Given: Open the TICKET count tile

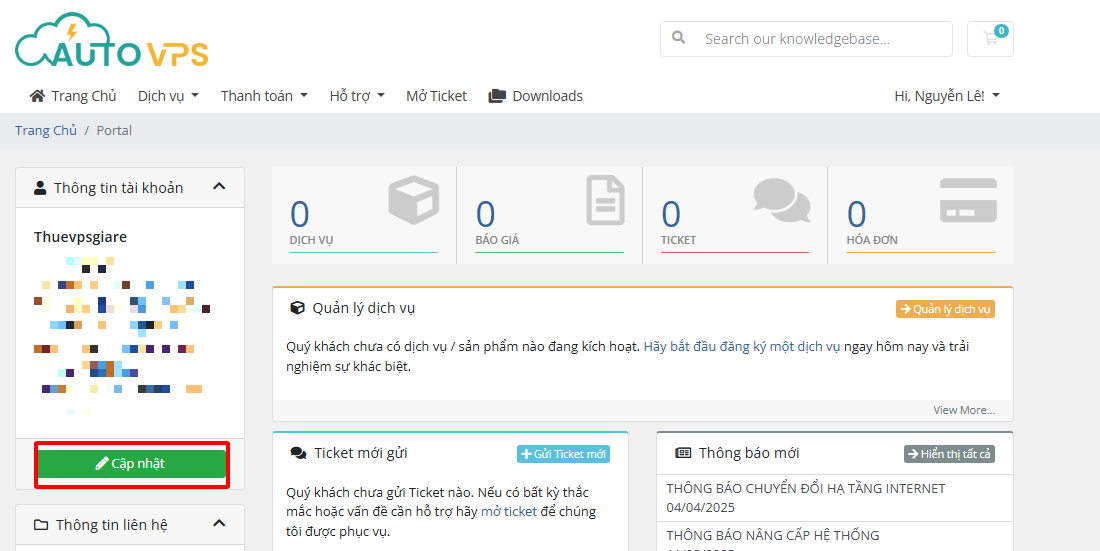Looking at the screenshot, I should pyautogui.click(x=735, y=215).
